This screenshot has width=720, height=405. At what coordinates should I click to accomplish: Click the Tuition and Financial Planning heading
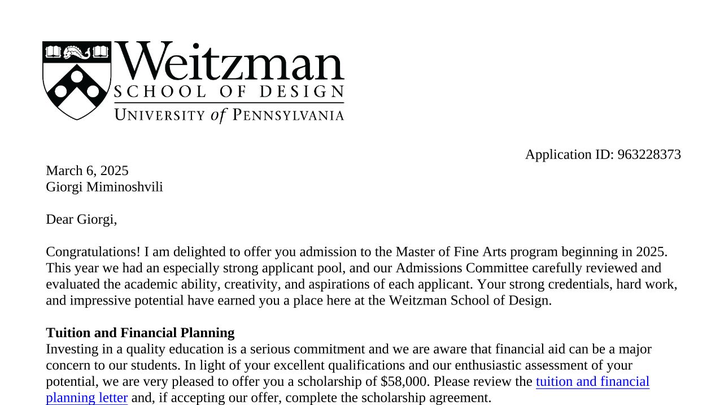click(x=140, y=332)
